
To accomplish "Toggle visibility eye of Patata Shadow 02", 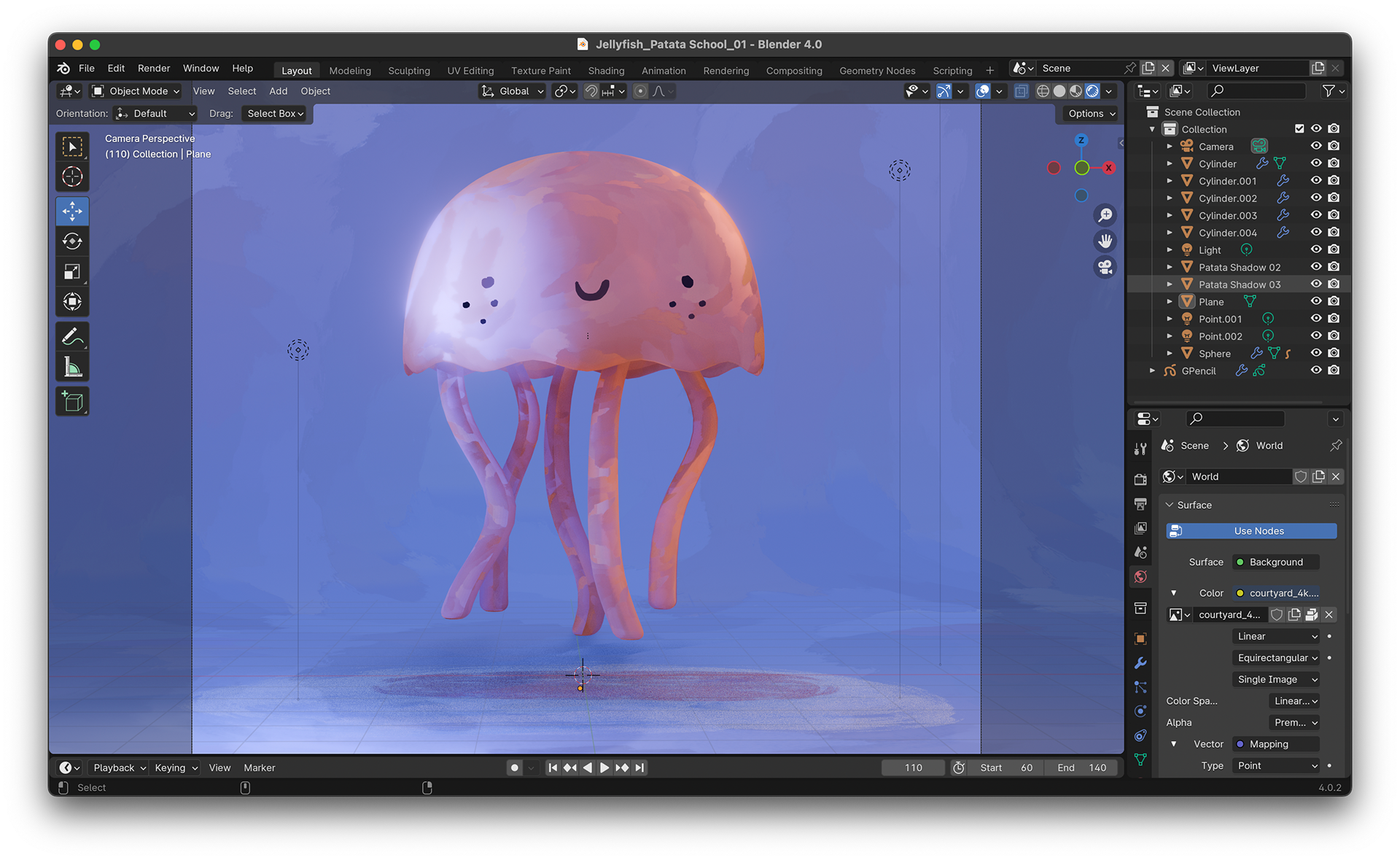I will (1316, 267).
